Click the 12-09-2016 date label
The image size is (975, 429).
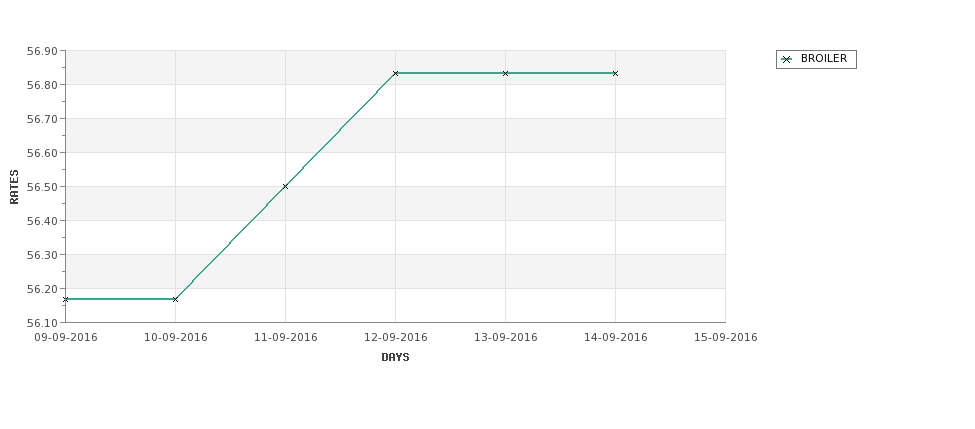pos(395,338)
